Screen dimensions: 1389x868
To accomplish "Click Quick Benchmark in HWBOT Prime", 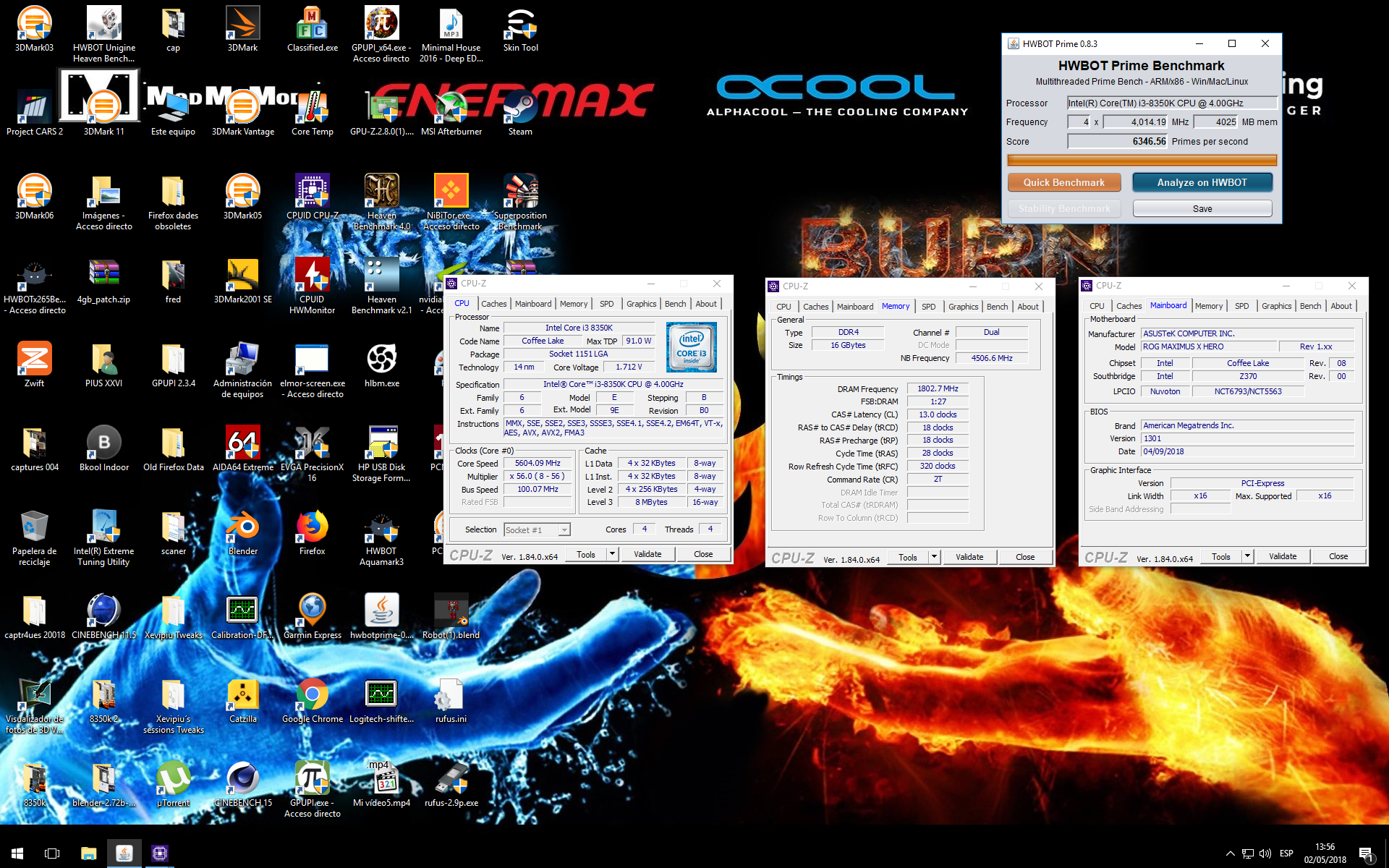I will click(1064, 182).
